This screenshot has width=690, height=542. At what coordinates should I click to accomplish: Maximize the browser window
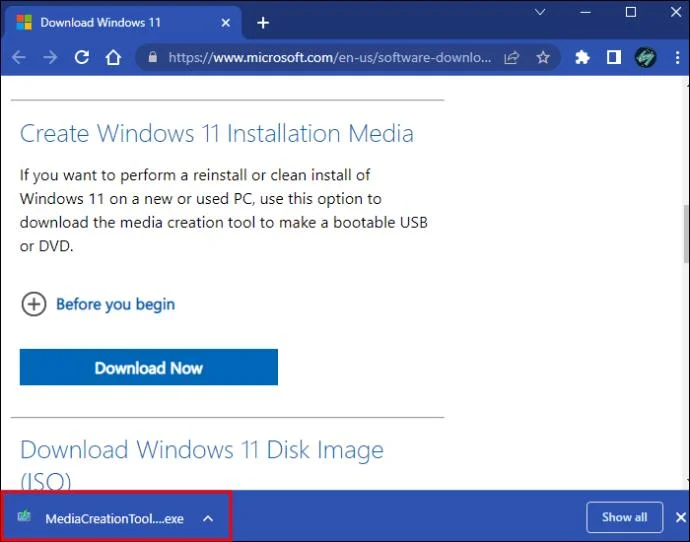pos(631,12)
